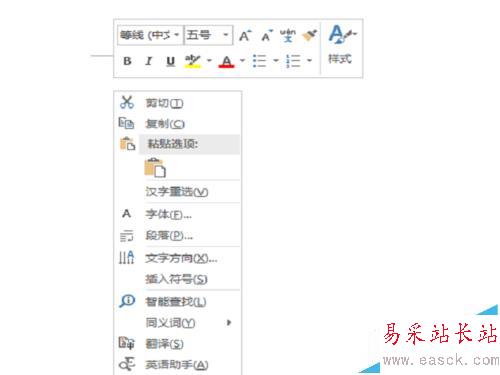Select 智能查找(L) smart lookup
500x375 pixels.
(177, 302)
